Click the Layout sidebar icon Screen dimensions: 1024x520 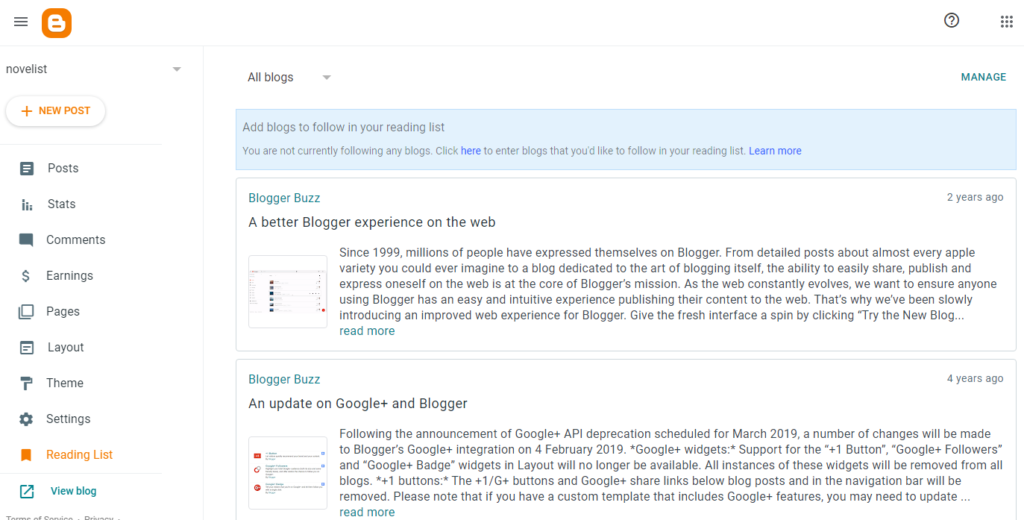(26, 348)
